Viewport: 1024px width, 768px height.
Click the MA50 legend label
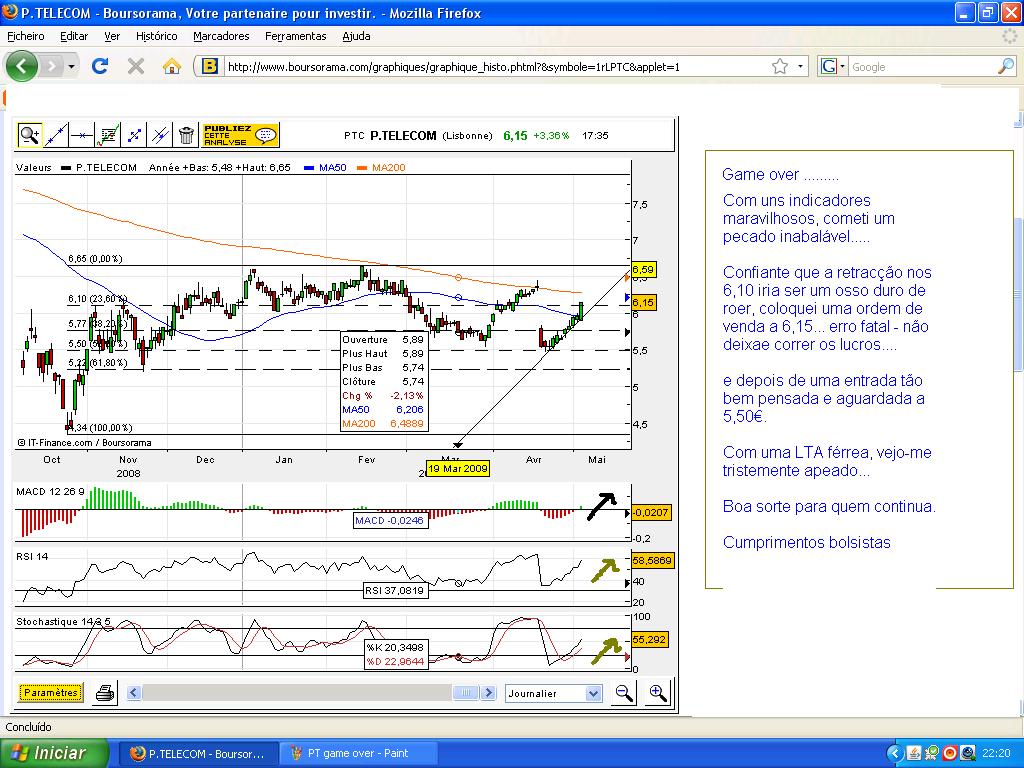tap(332, 168)
